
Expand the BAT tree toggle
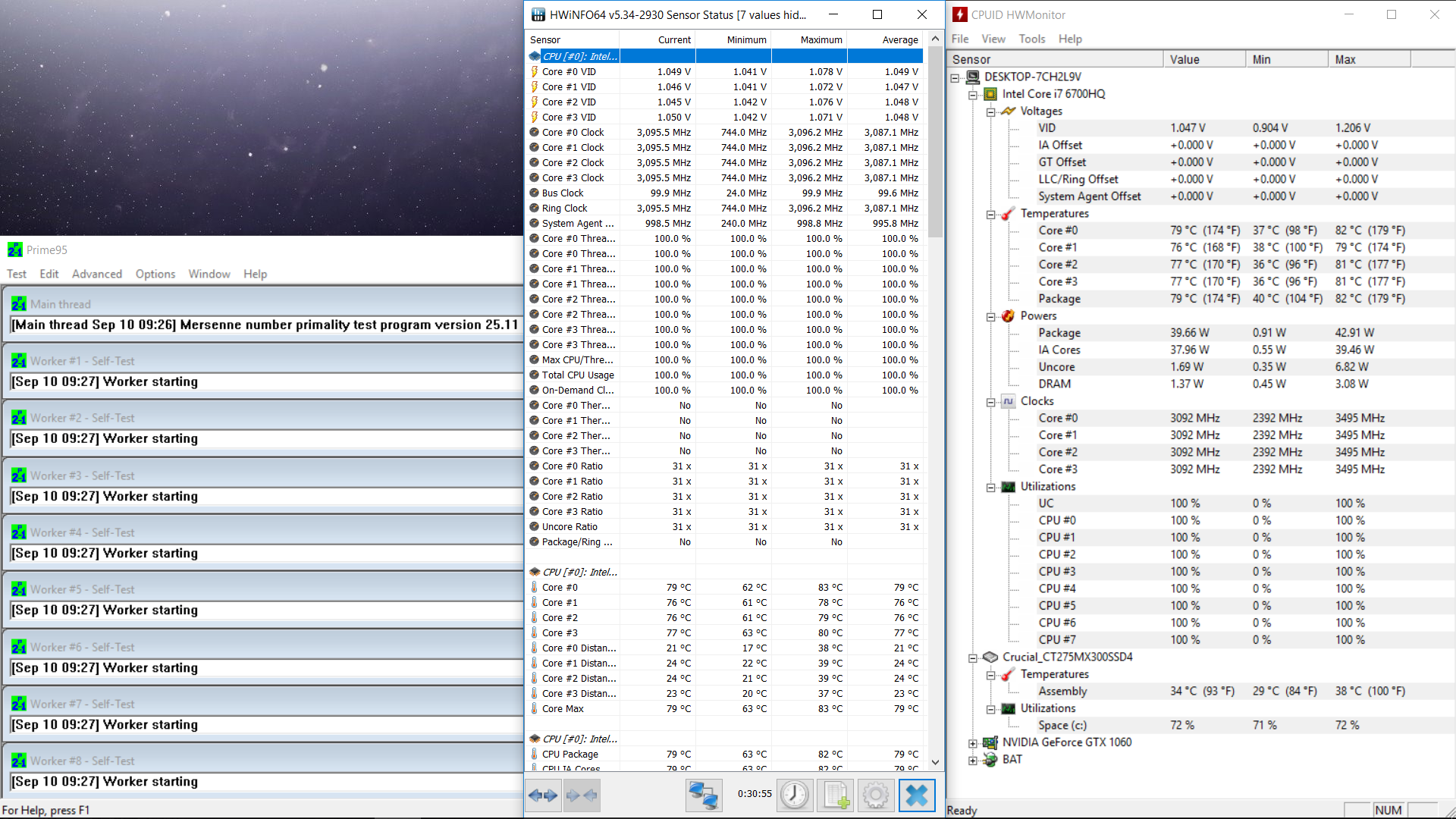[972, 761]
